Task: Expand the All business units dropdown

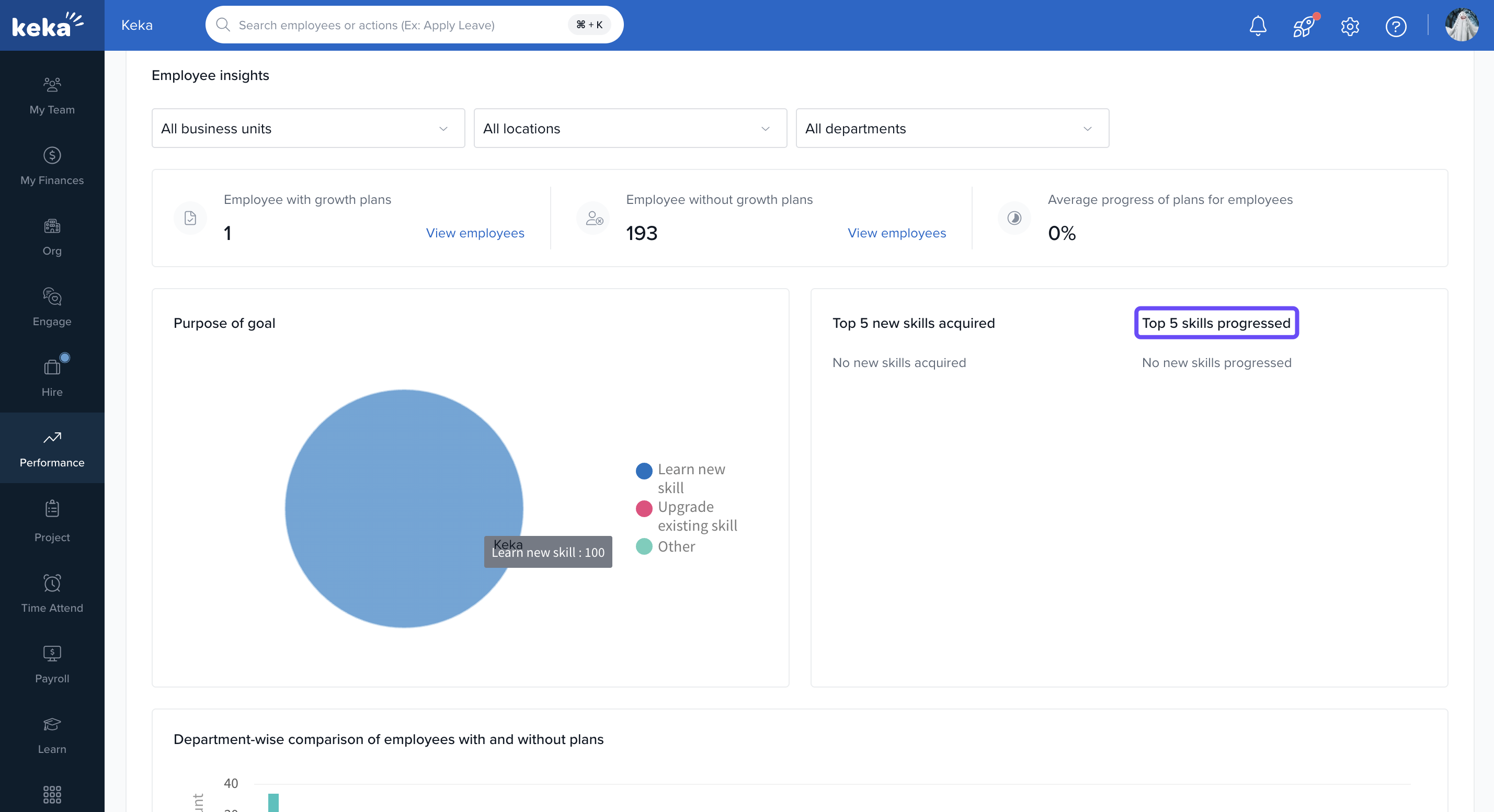Action: [x=308, y=128]
